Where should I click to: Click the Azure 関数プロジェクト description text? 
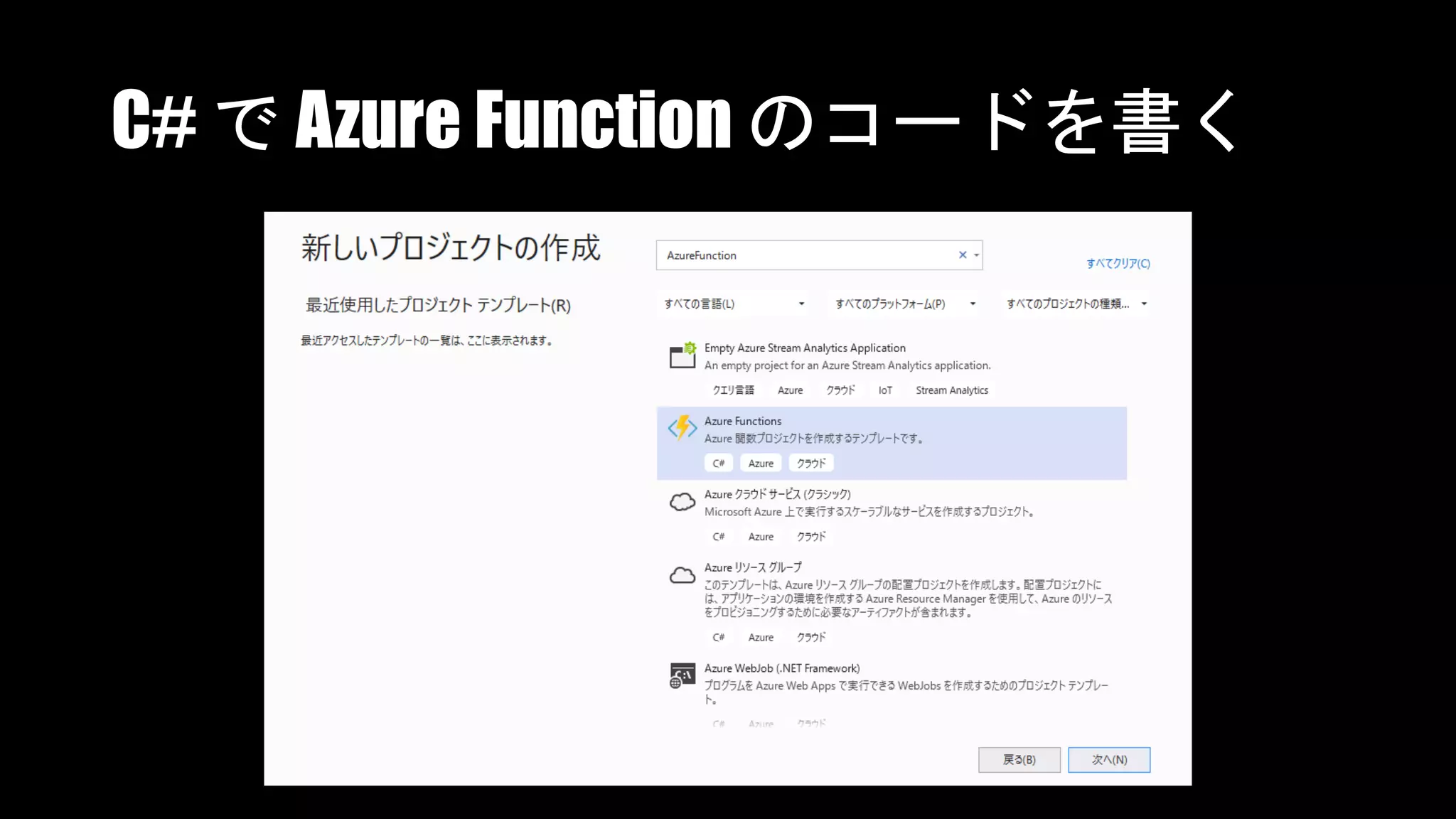point(814,439)
